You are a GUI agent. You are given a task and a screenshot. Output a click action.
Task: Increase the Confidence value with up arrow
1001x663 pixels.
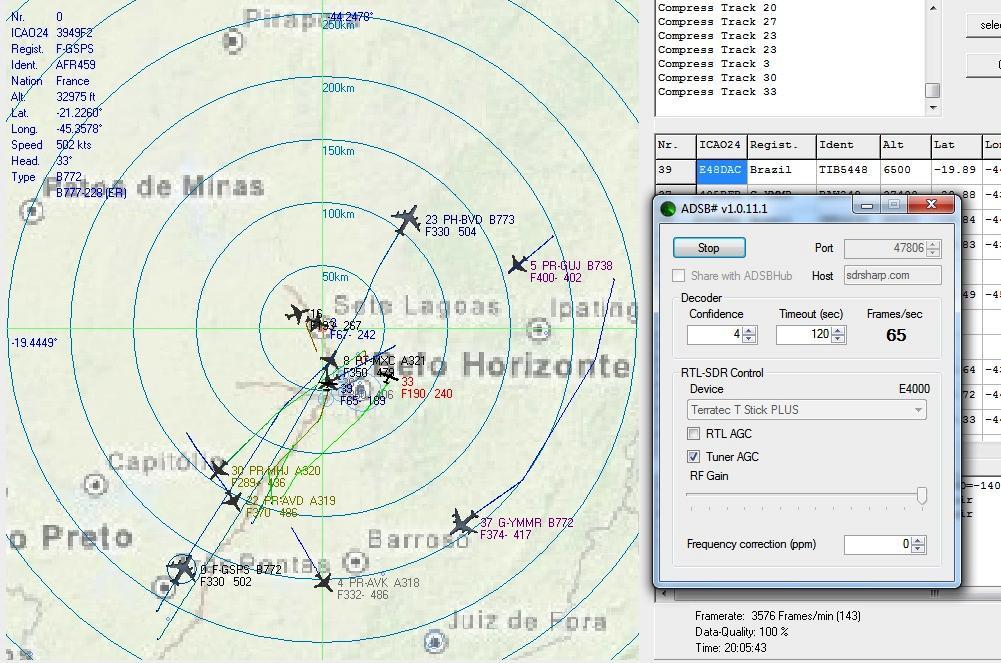pos(750,330)
